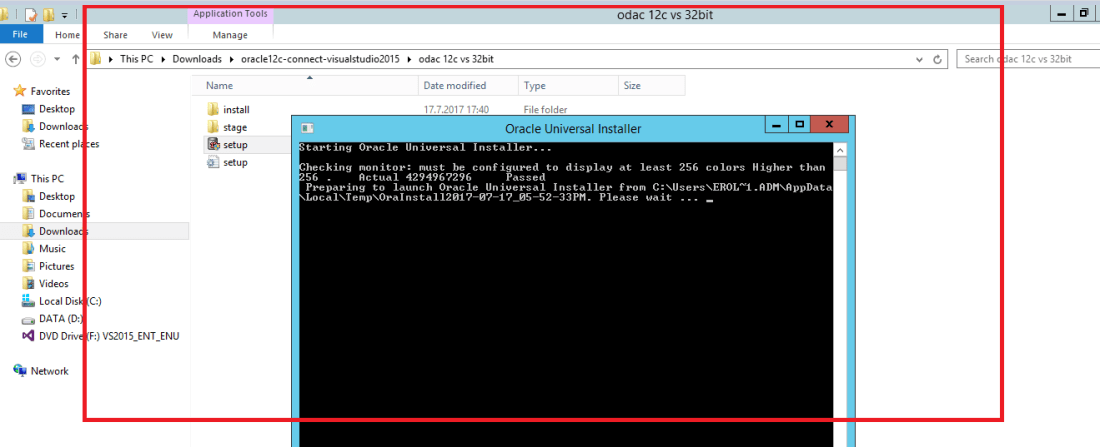The height and width of the screenshot is (447, 1100).
Task: Open DVD Drive (F:) VS2015_ENT_ENU
Action: 109,336
